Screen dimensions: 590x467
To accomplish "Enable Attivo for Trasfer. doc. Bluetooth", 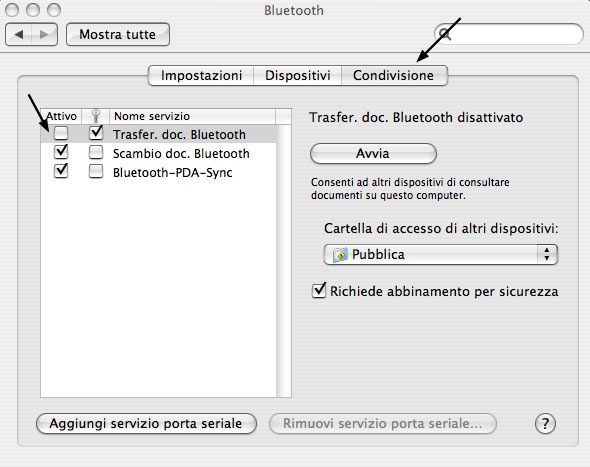I will click(x=61, y=133).
